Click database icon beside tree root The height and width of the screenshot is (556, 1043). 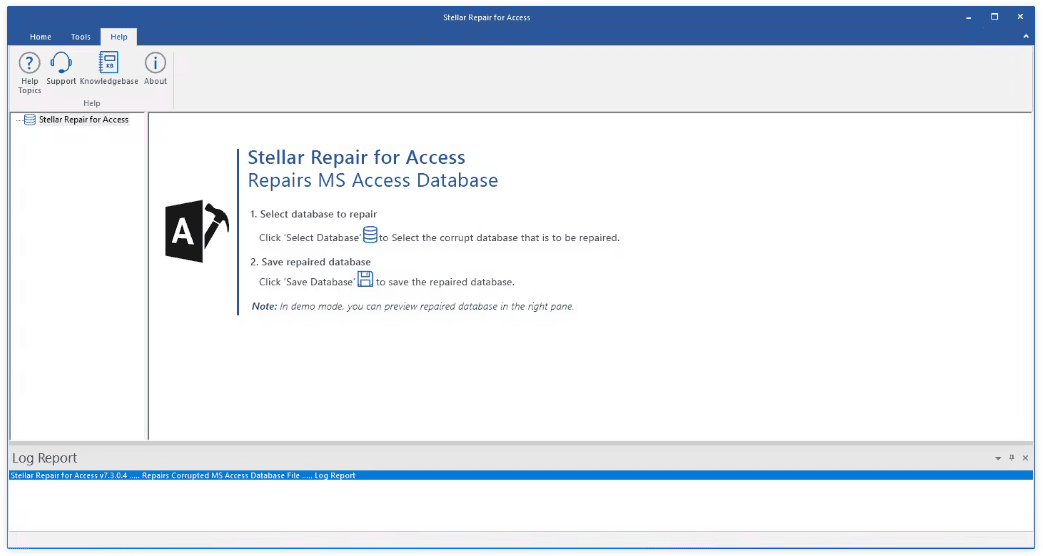tap(30, 120)
